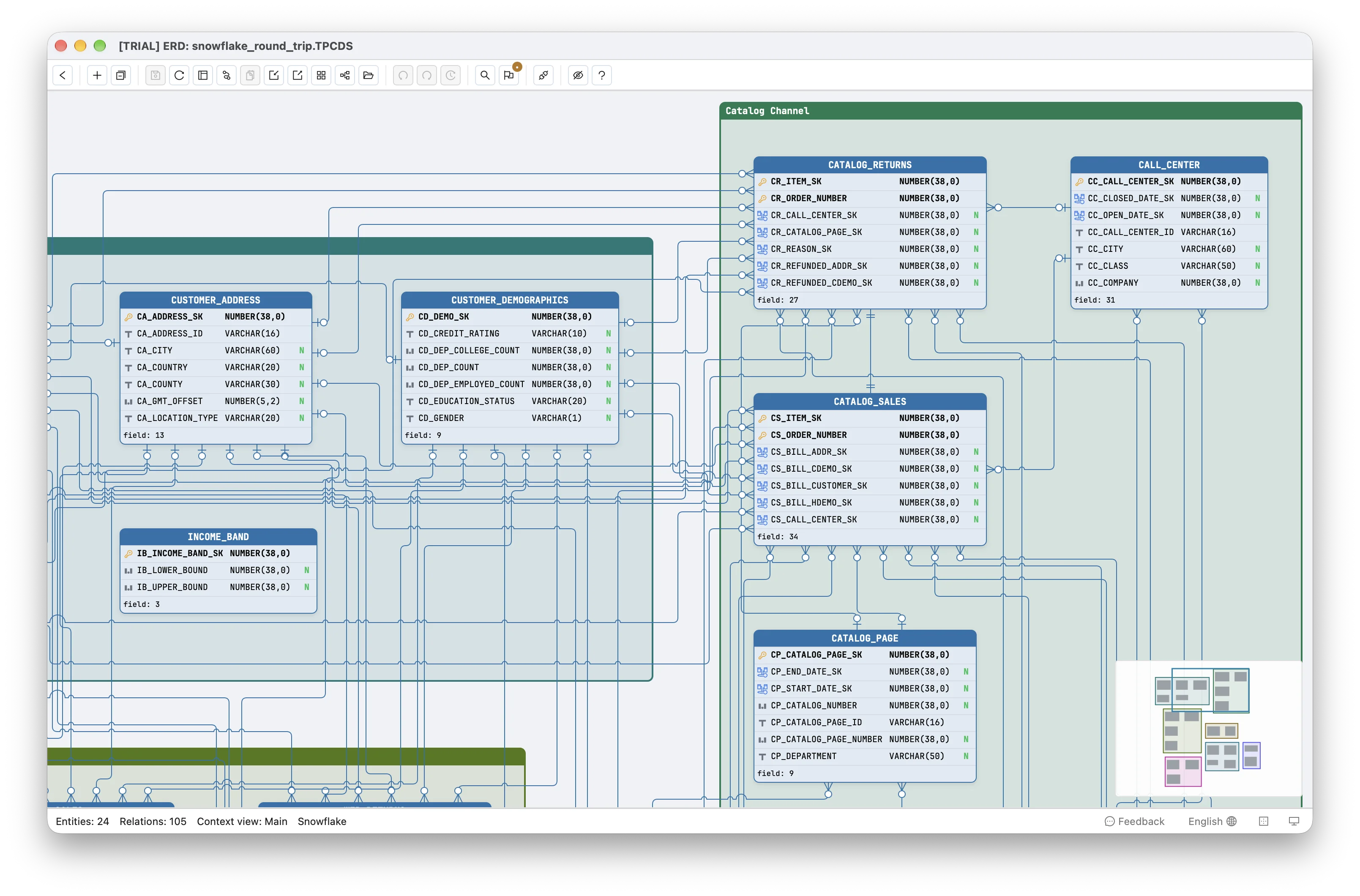Image resolution: width=1360 pixels, height=896 pixels.
Task: Select the CC_CLOSED_DATE_SK column row
Action: click(x=1169, y=198)
